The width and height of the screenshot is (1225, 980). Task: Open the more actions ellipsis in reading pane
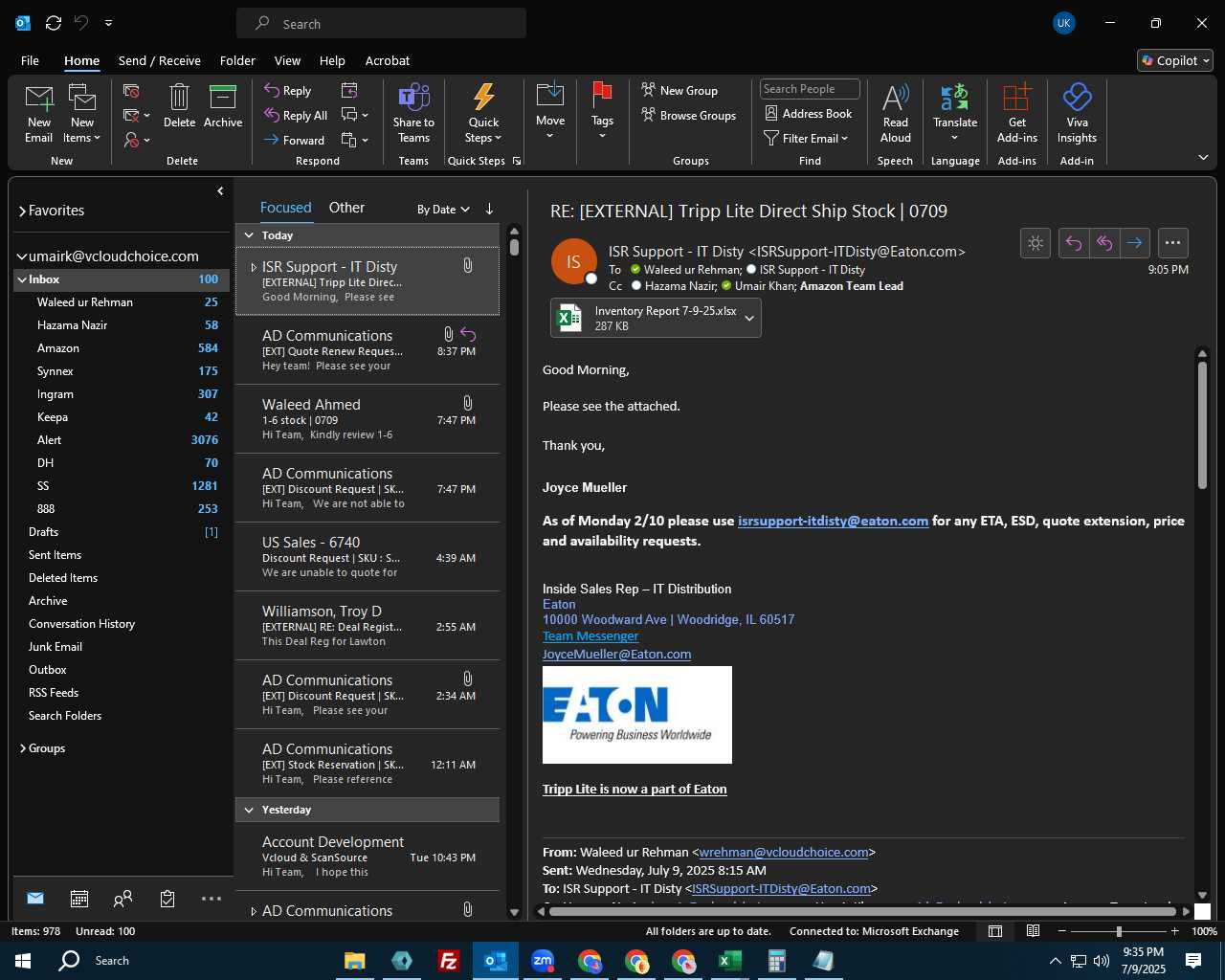(1173, 243)
